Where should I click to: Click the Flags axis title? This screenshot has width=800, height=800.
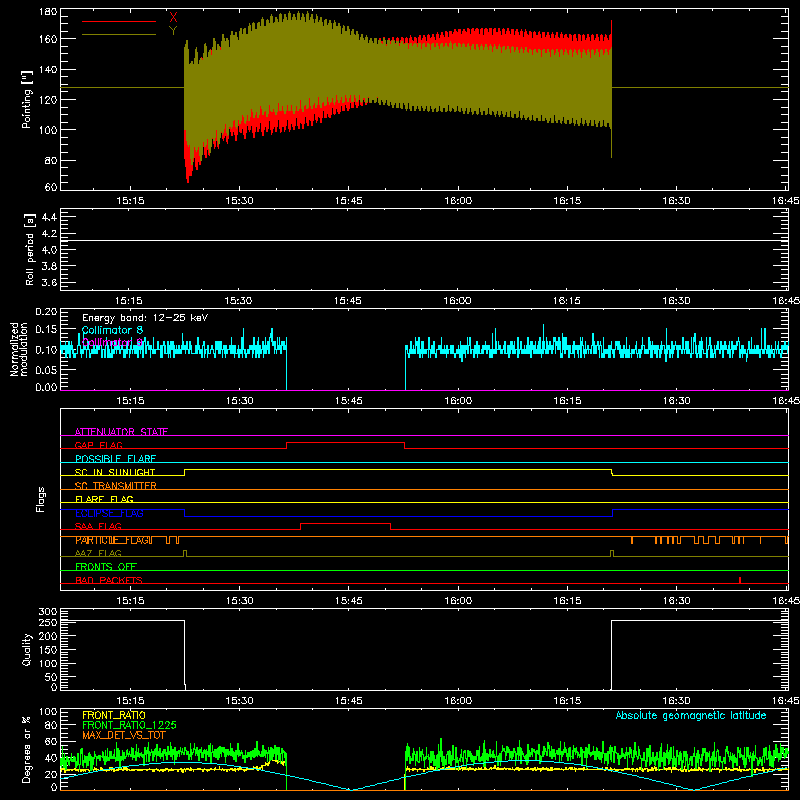coord(41,499)
